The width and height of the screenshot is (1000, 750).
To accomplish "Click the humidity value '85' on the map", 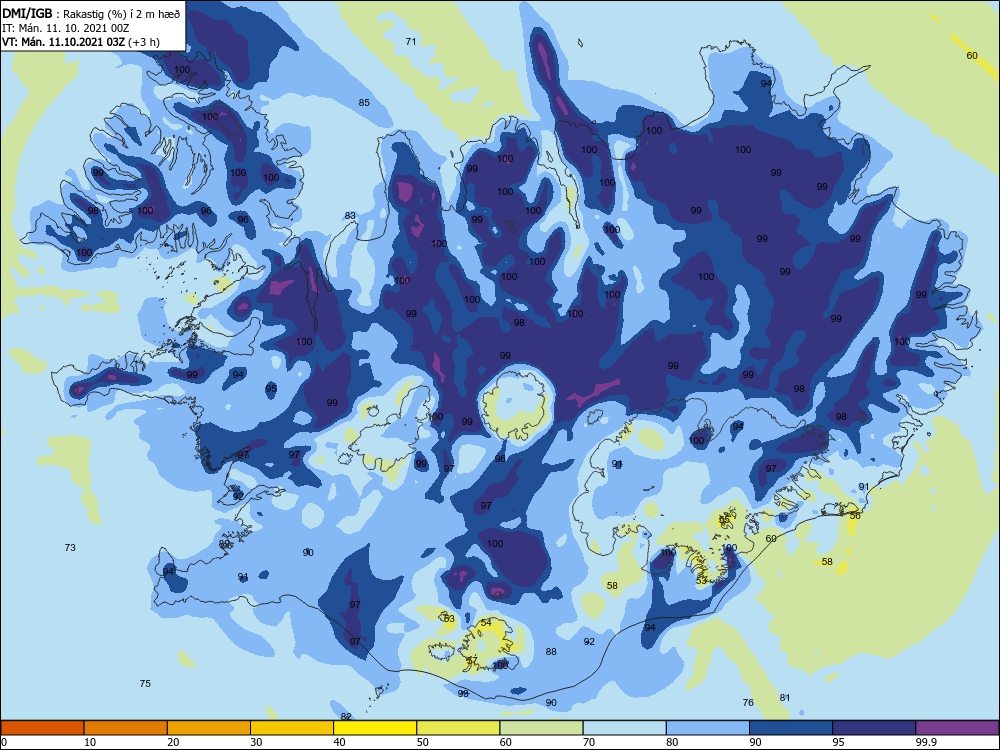I will coord(364,103).
